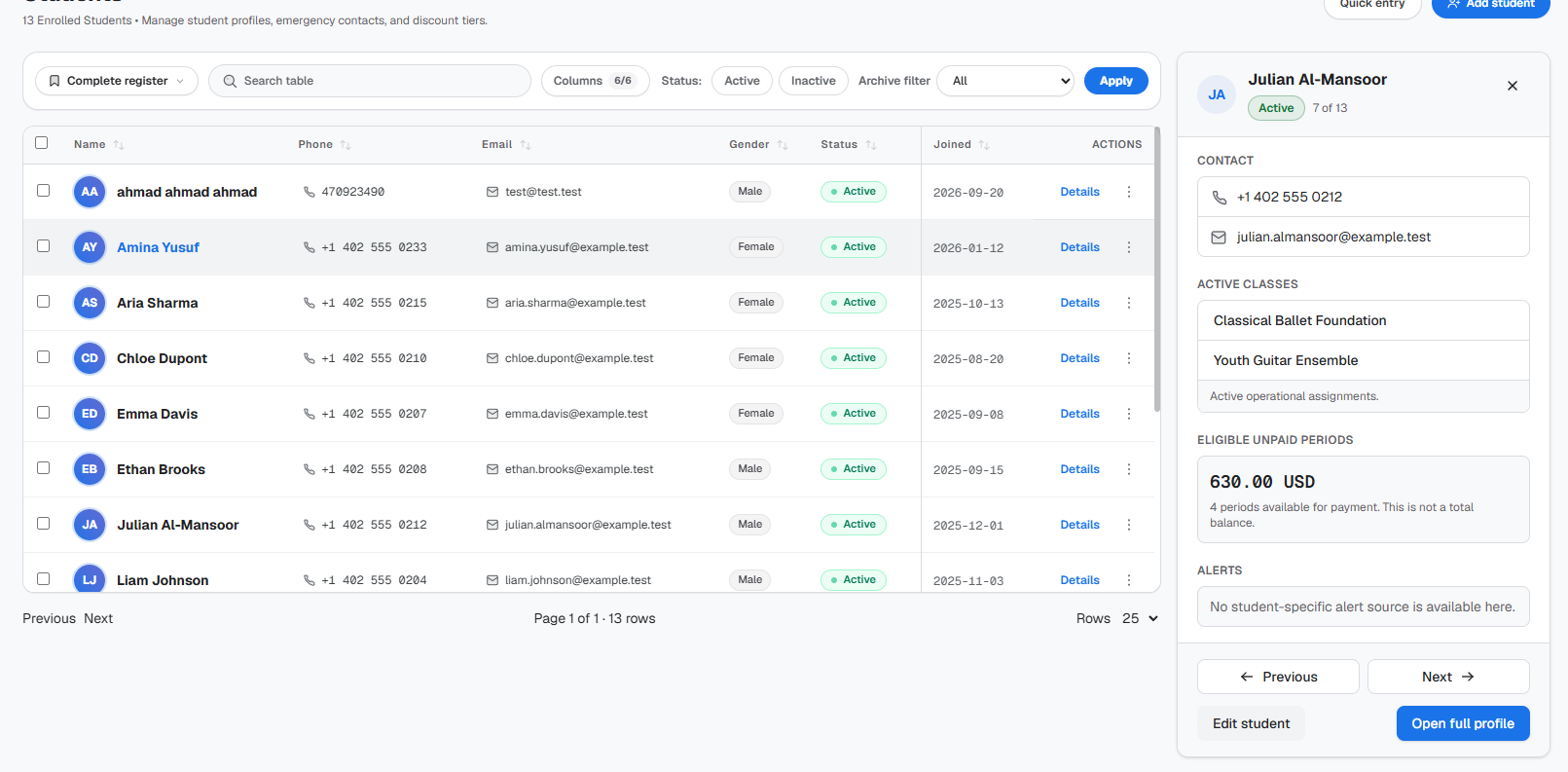Tick the checkbox next to Aria Sharma

(x=43, y=302)
